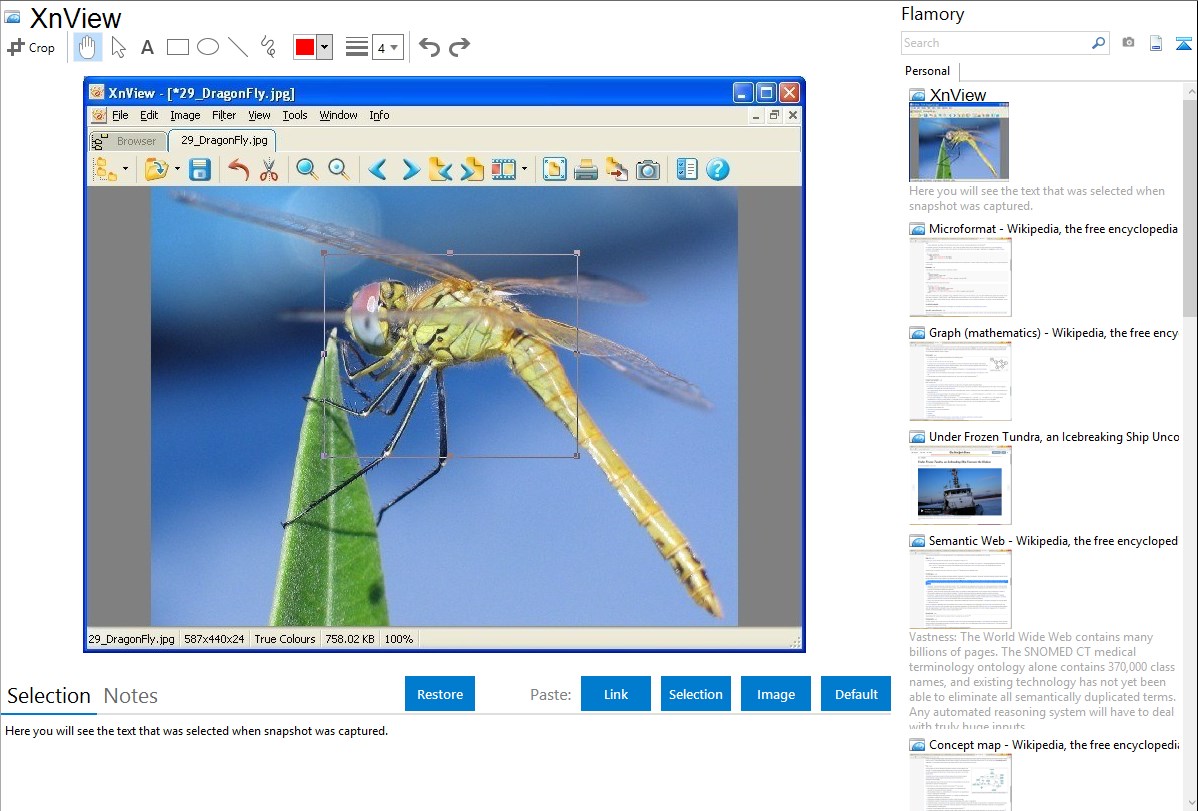Switch to the Personal tab
The image size is (1198, 811).
tap(928, 71)
